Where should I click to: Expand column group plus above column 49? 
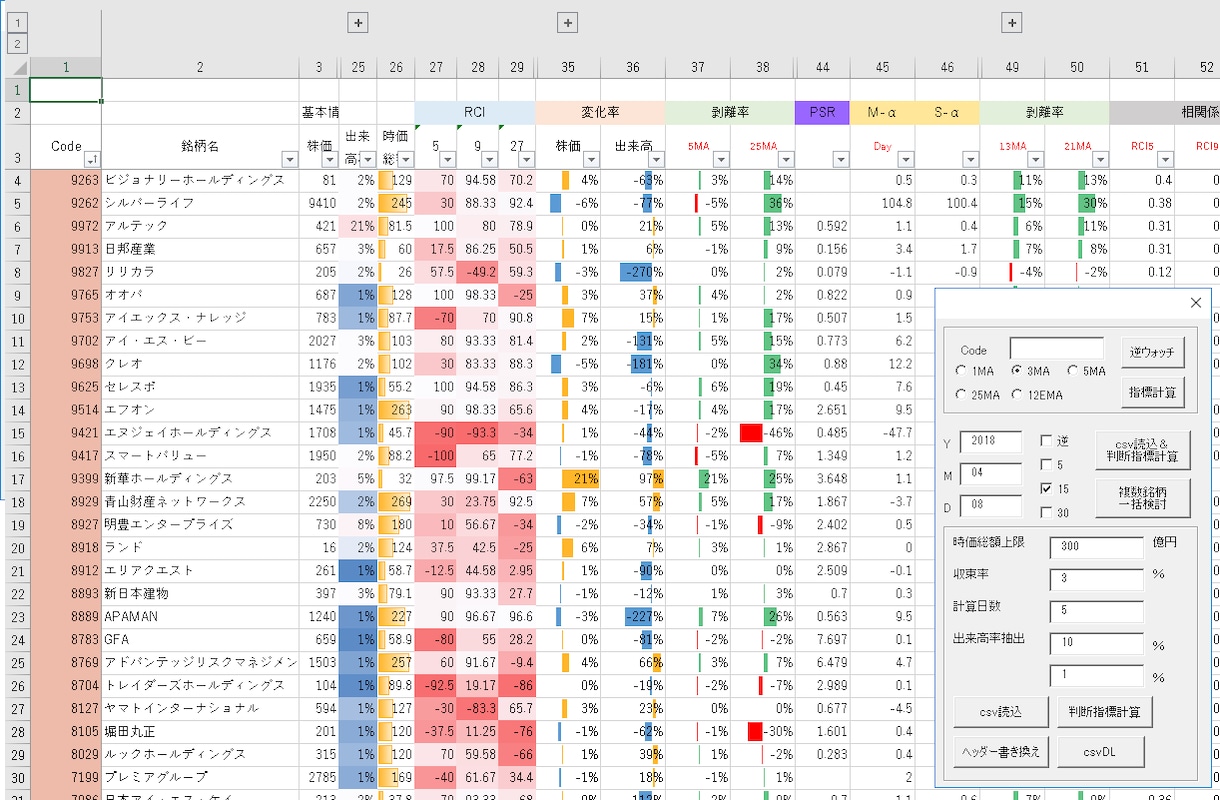click(1012, 22)
